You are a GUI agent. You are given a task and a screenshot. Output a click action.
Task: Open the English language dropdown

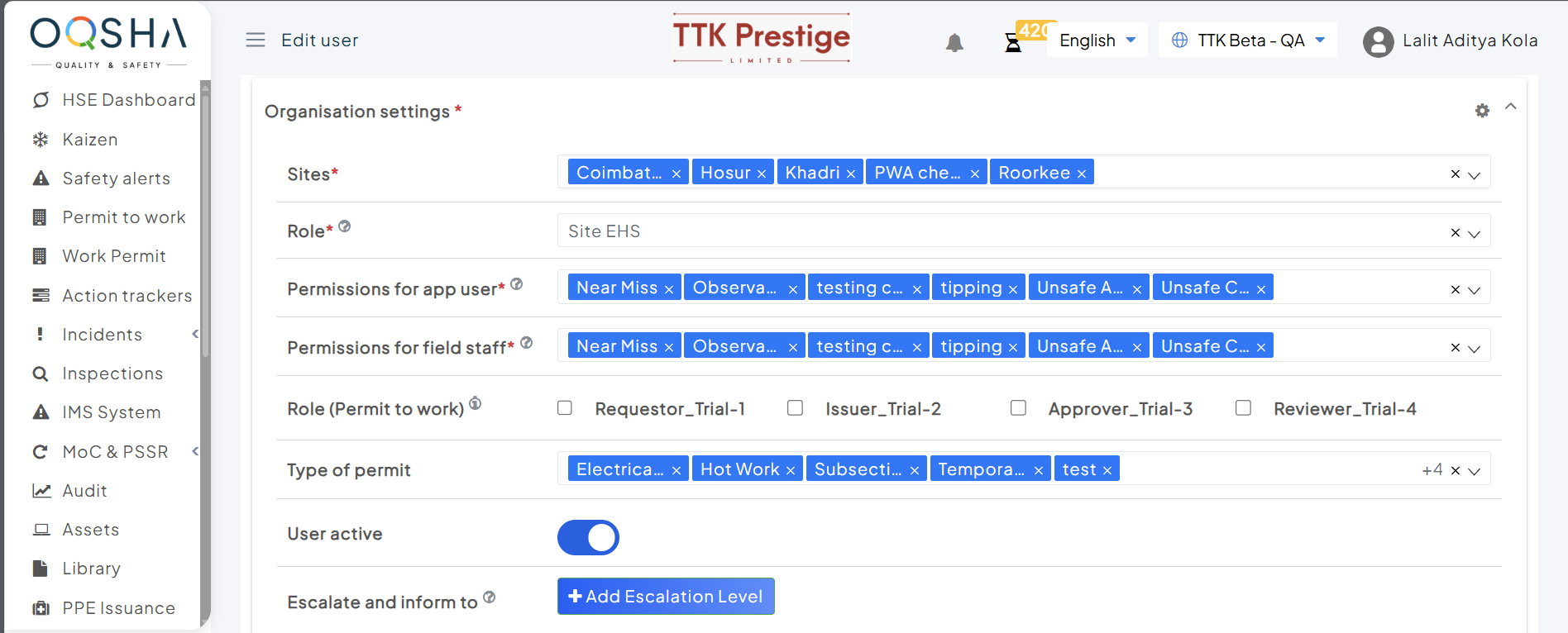point(1097,40)
